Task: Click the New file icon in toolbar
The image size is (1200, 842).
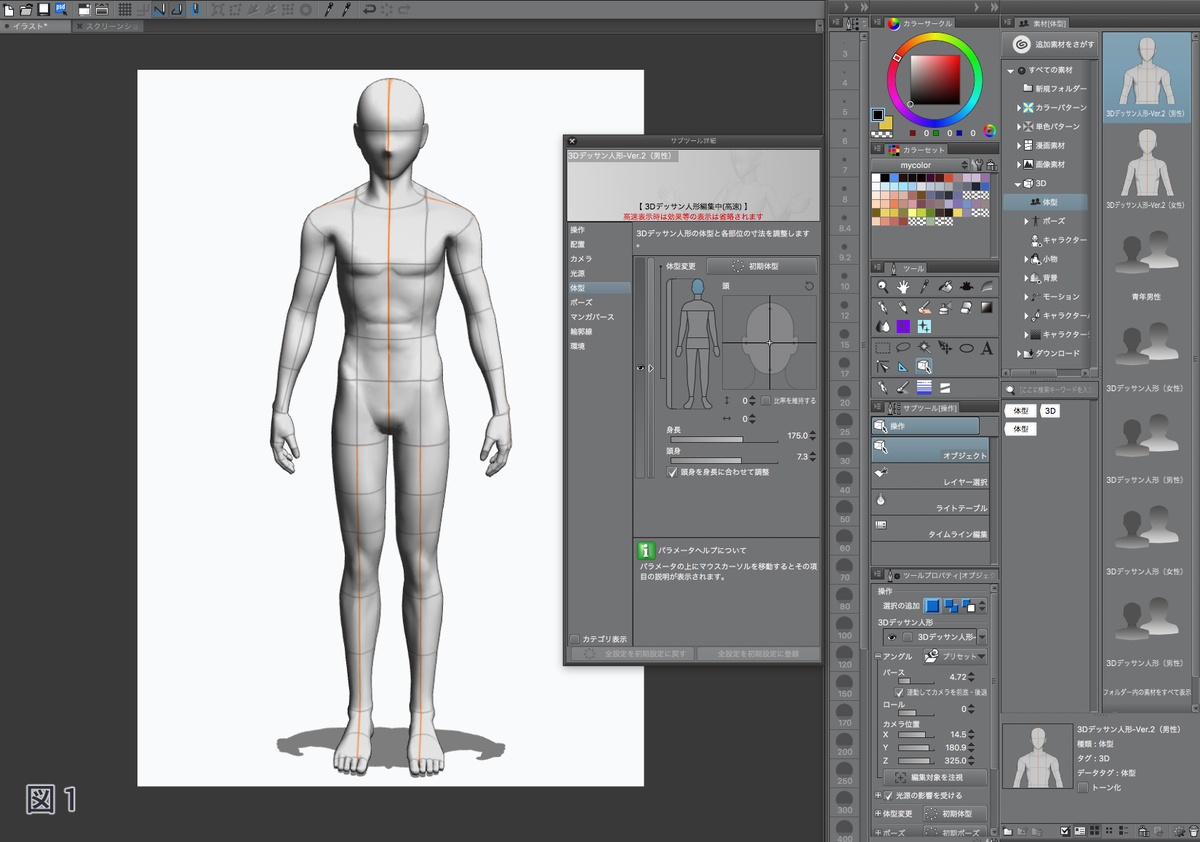Action: coord(8,9)
